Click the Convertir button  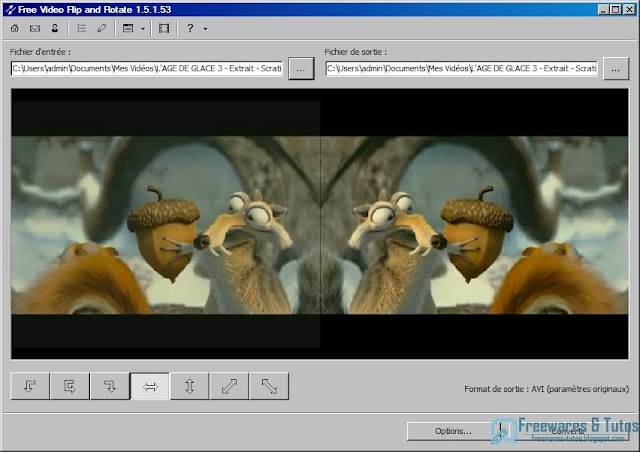point(569,431)
